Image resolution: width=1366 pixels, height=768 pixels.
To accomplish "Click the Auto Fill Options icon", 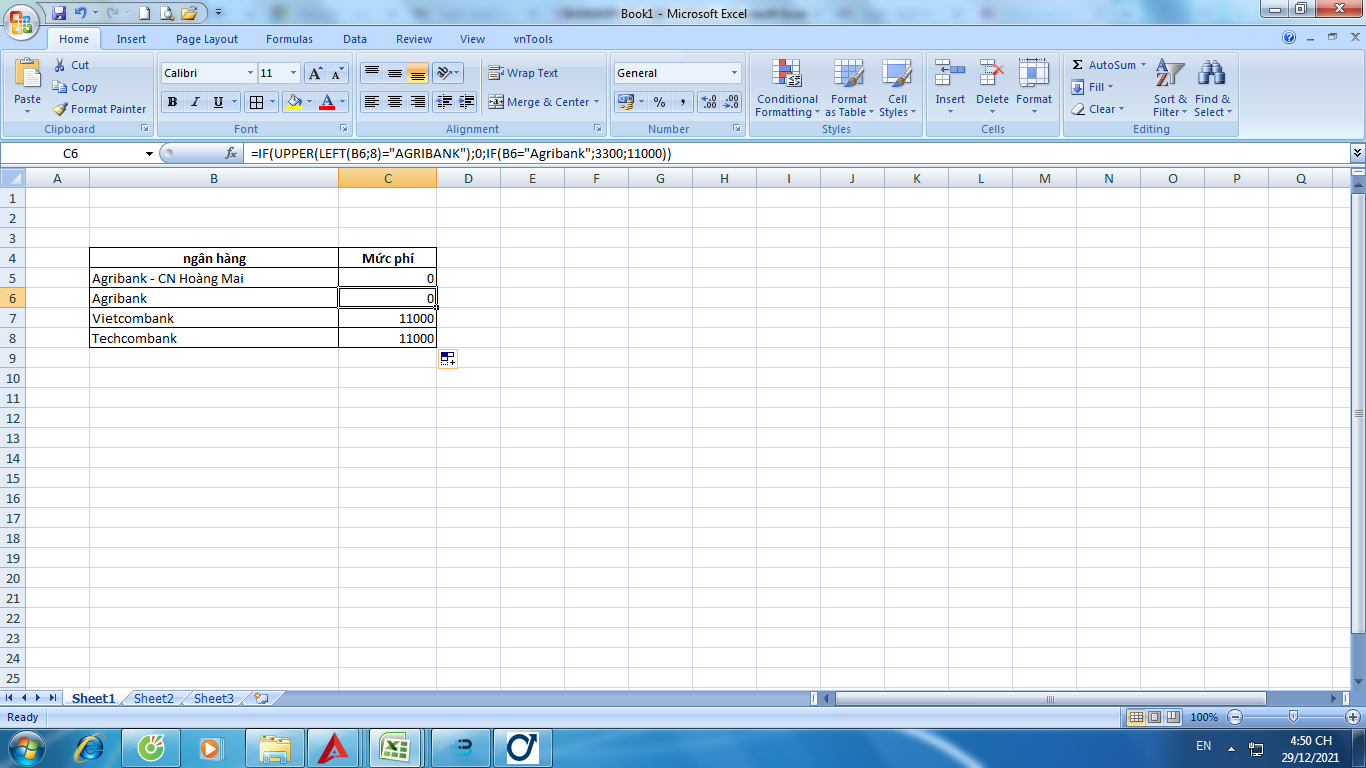I will pos(447,359).
